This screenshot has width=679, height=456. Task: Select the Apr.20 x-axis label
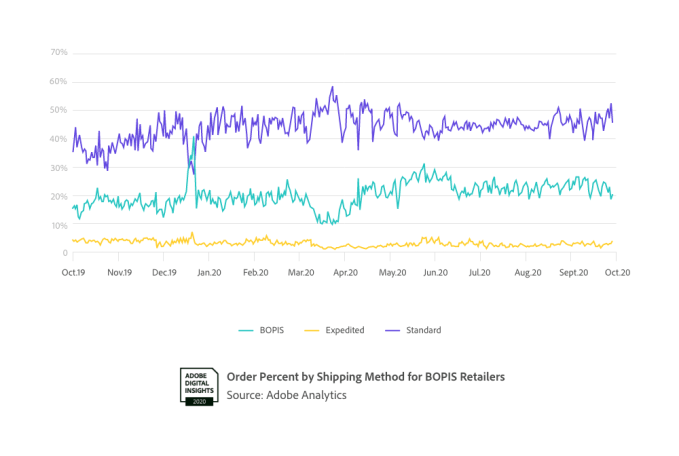pos(346,272)
